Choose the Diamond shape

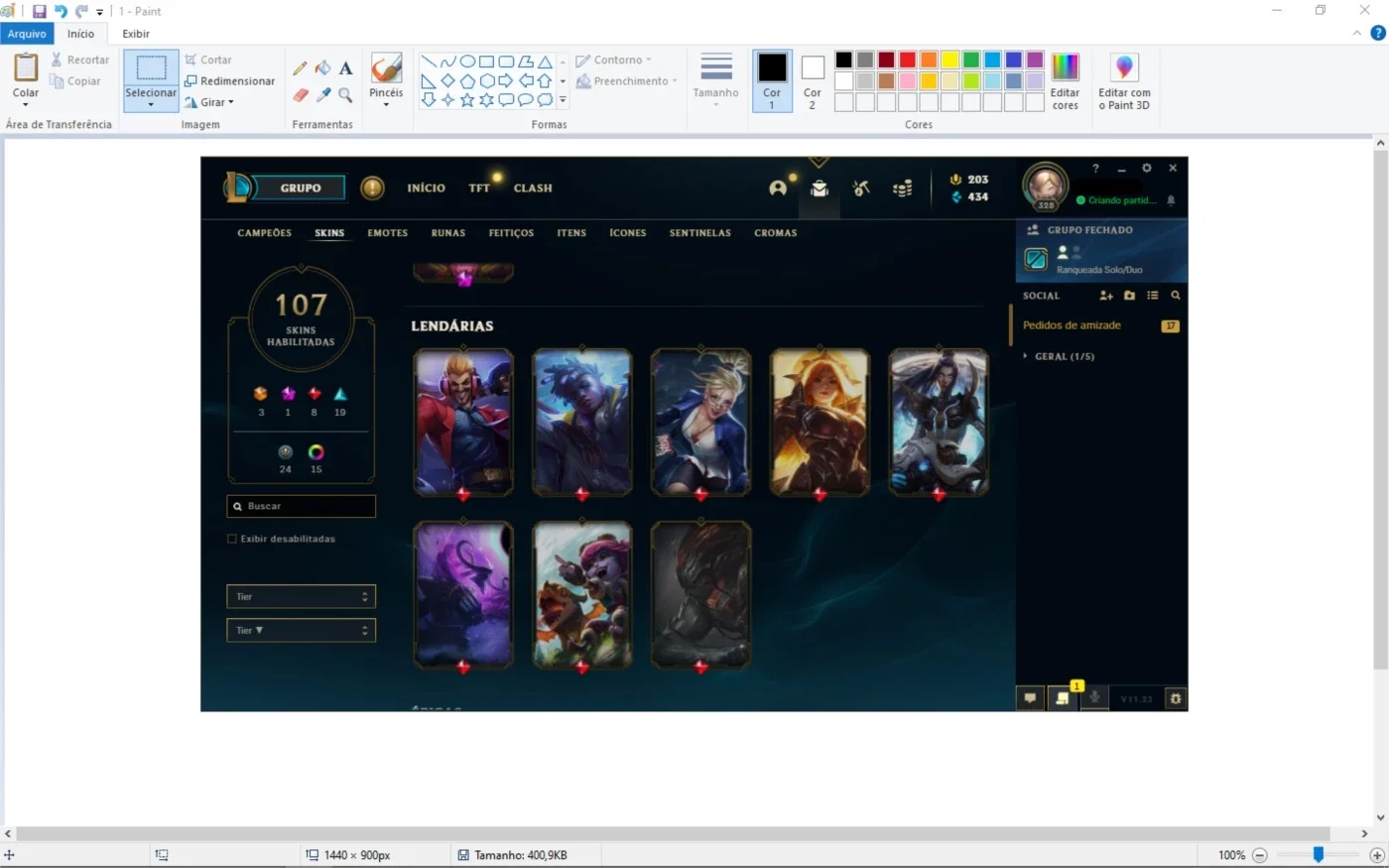[x=448, y=80]
